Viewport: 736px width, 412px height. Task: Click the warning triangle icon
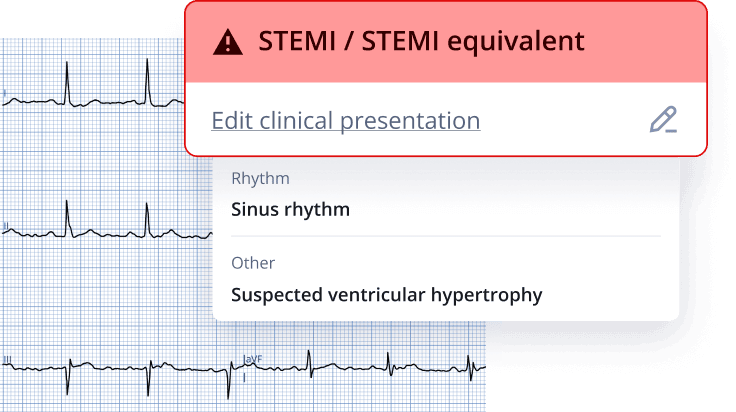click(x=228, y=42)
